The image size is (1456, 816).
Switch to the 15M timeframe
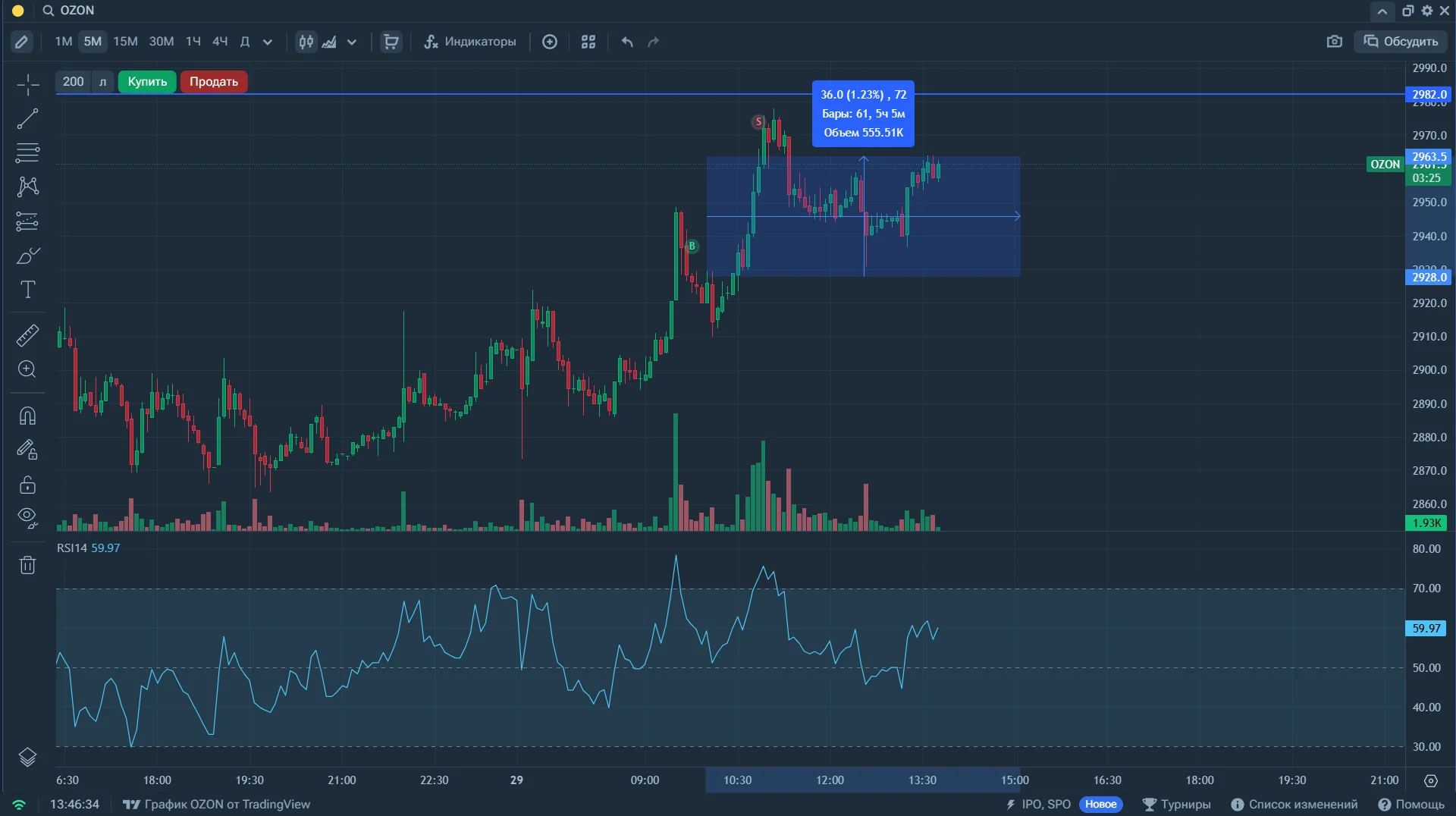[125, 42]
